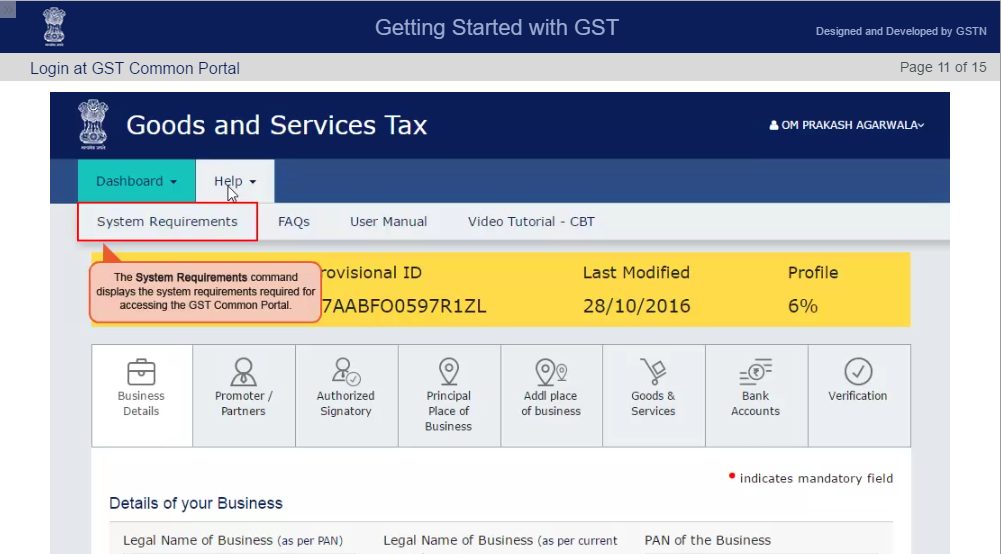Select FAQs from Help submenu

pos(294,221)
